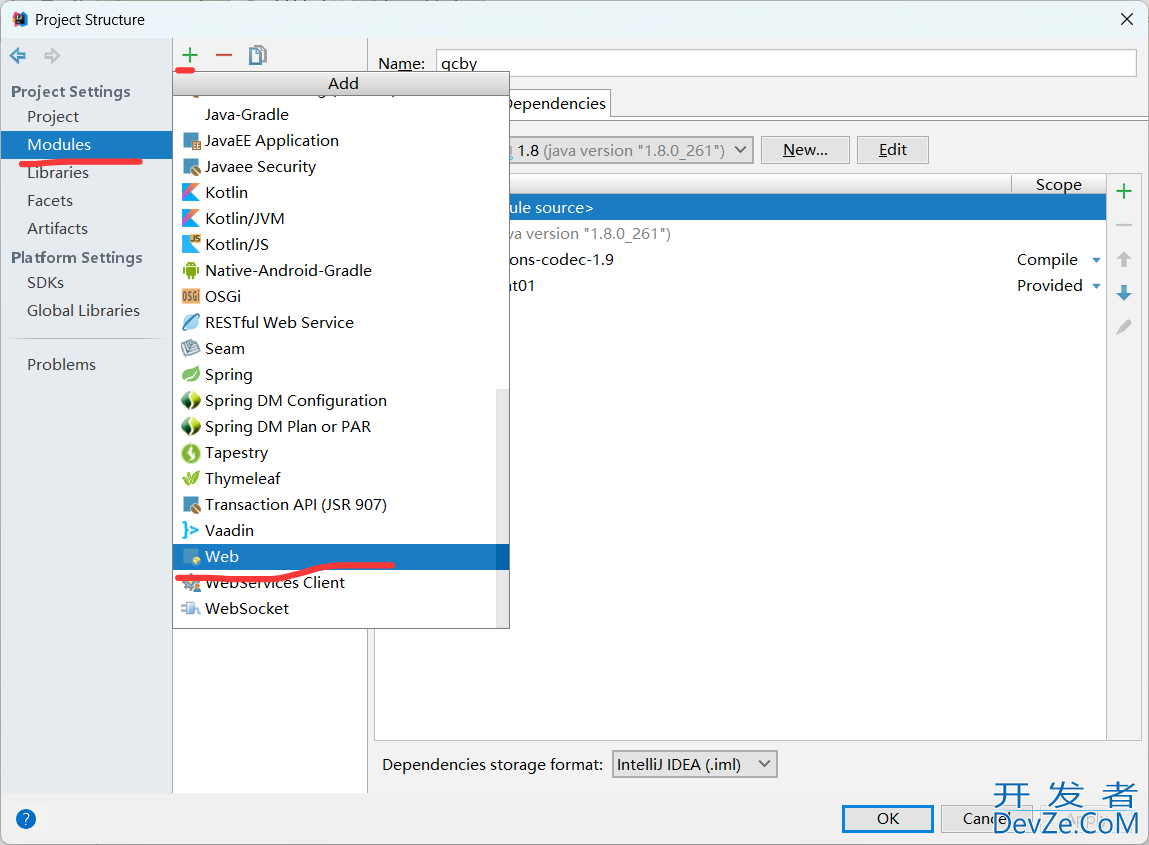Screen dimensions: 1149x845
Task: Select Java-Gradle from the Add menu
Action: pyautogui.click(x=341, y=115)
